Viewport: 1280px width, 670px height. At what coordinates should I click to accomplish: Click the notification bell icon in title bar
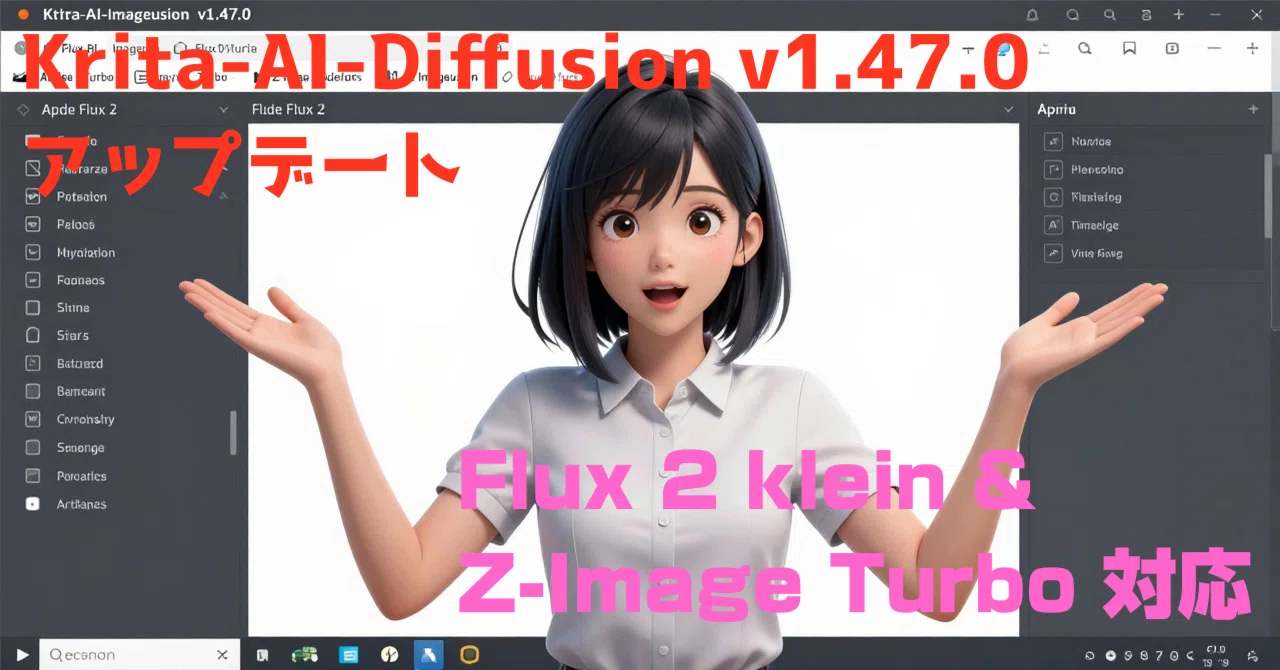pos(1033,15)
